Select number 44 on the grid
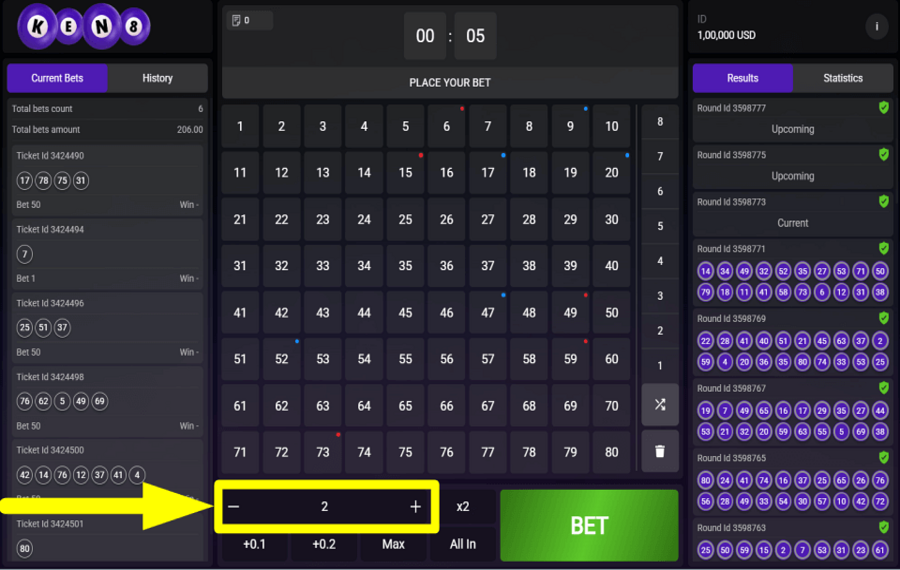 pos(364,312)
